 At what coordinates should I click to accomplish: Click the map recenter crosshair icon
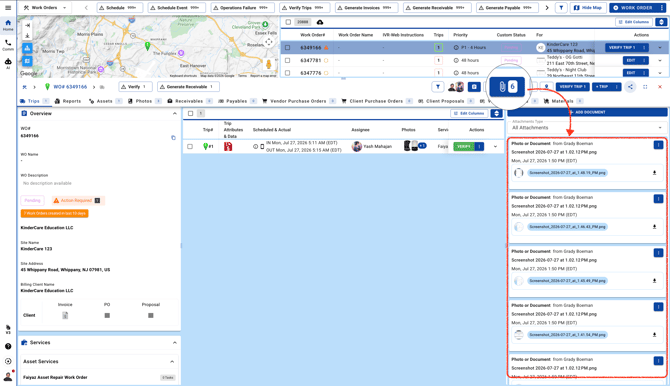pyautogui.click(x=269, y=42)
